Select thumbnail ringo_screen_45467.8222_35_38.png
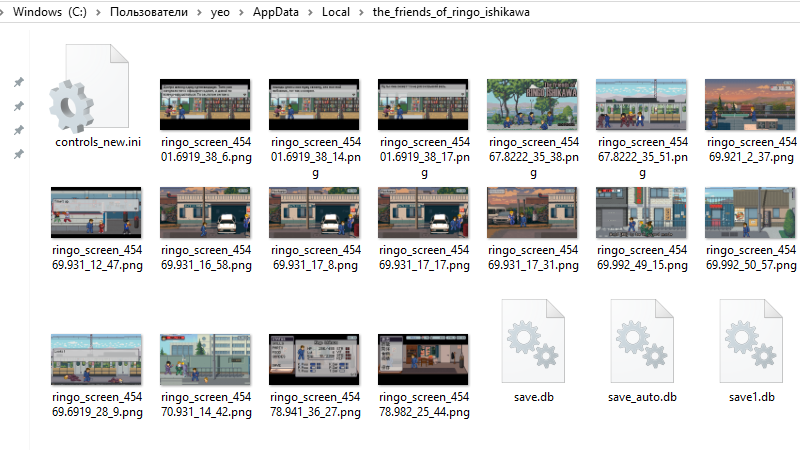 [532, 105]
